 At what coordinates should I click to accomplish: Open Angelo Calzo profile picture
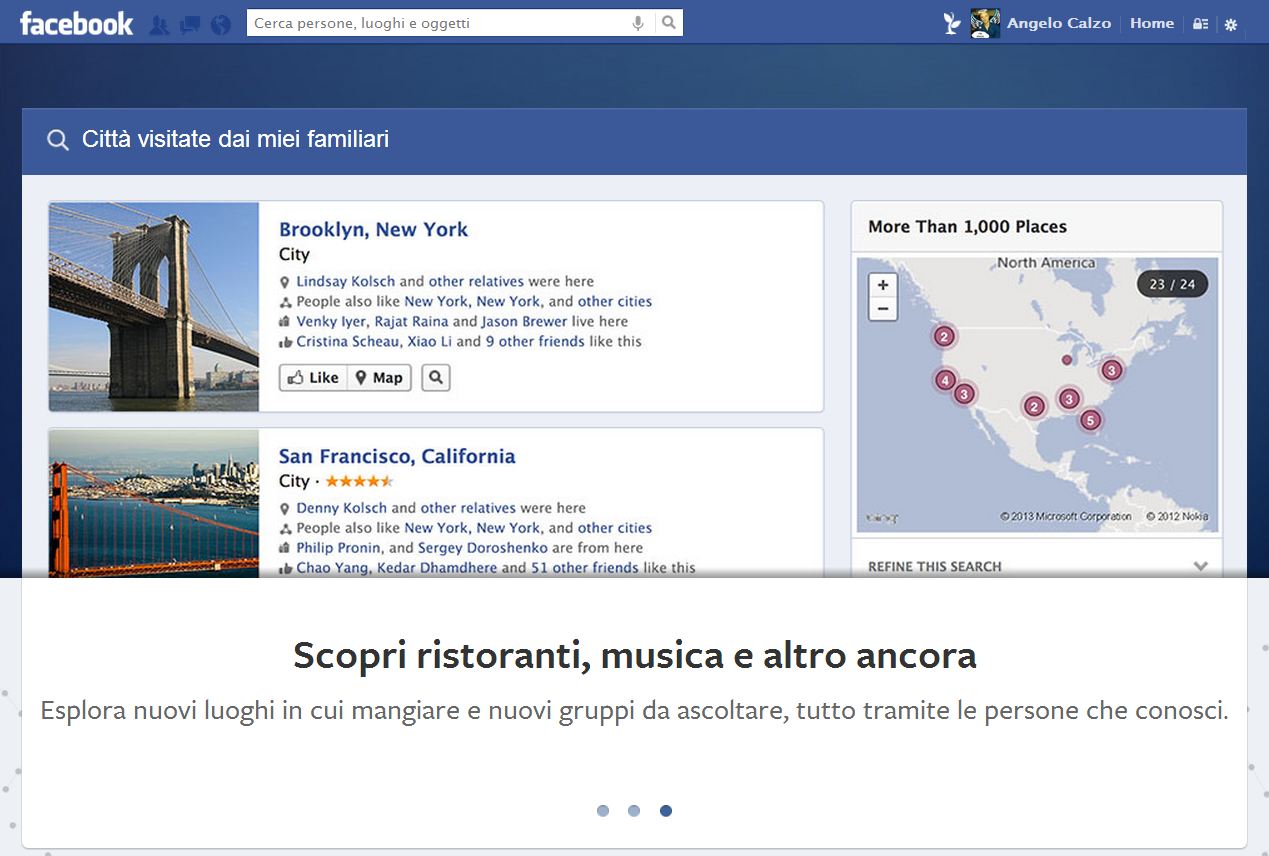[985, 23]
